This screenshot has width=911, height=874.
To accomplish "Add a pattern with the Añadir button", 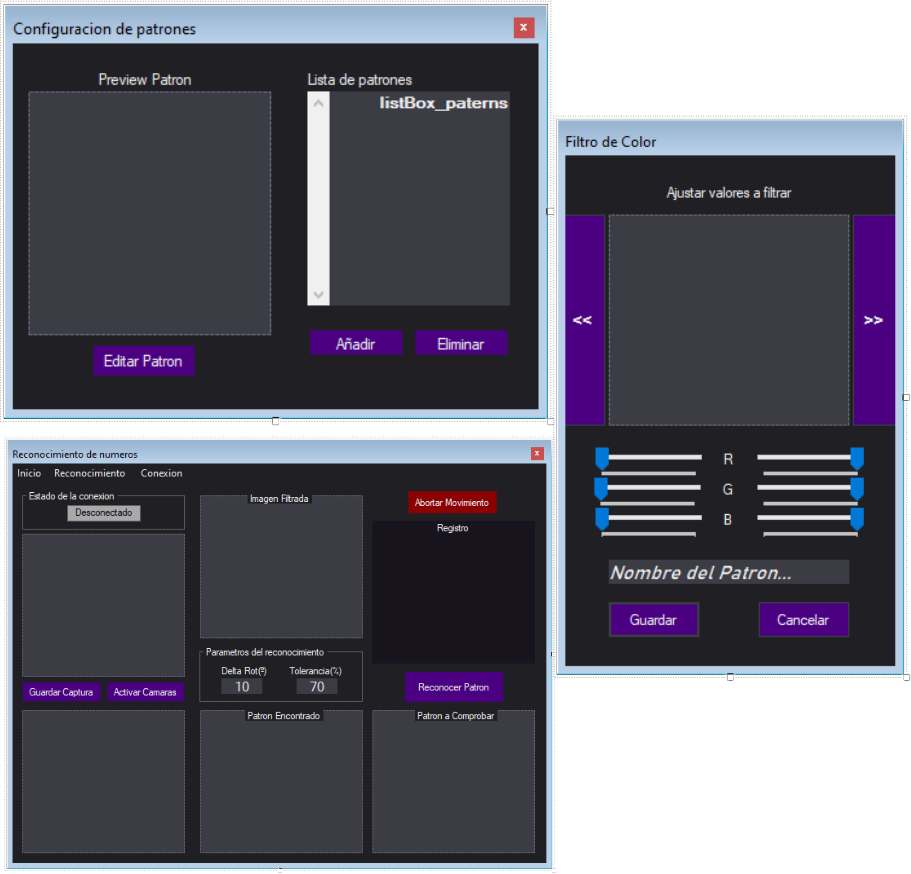I will coord(356,342).
